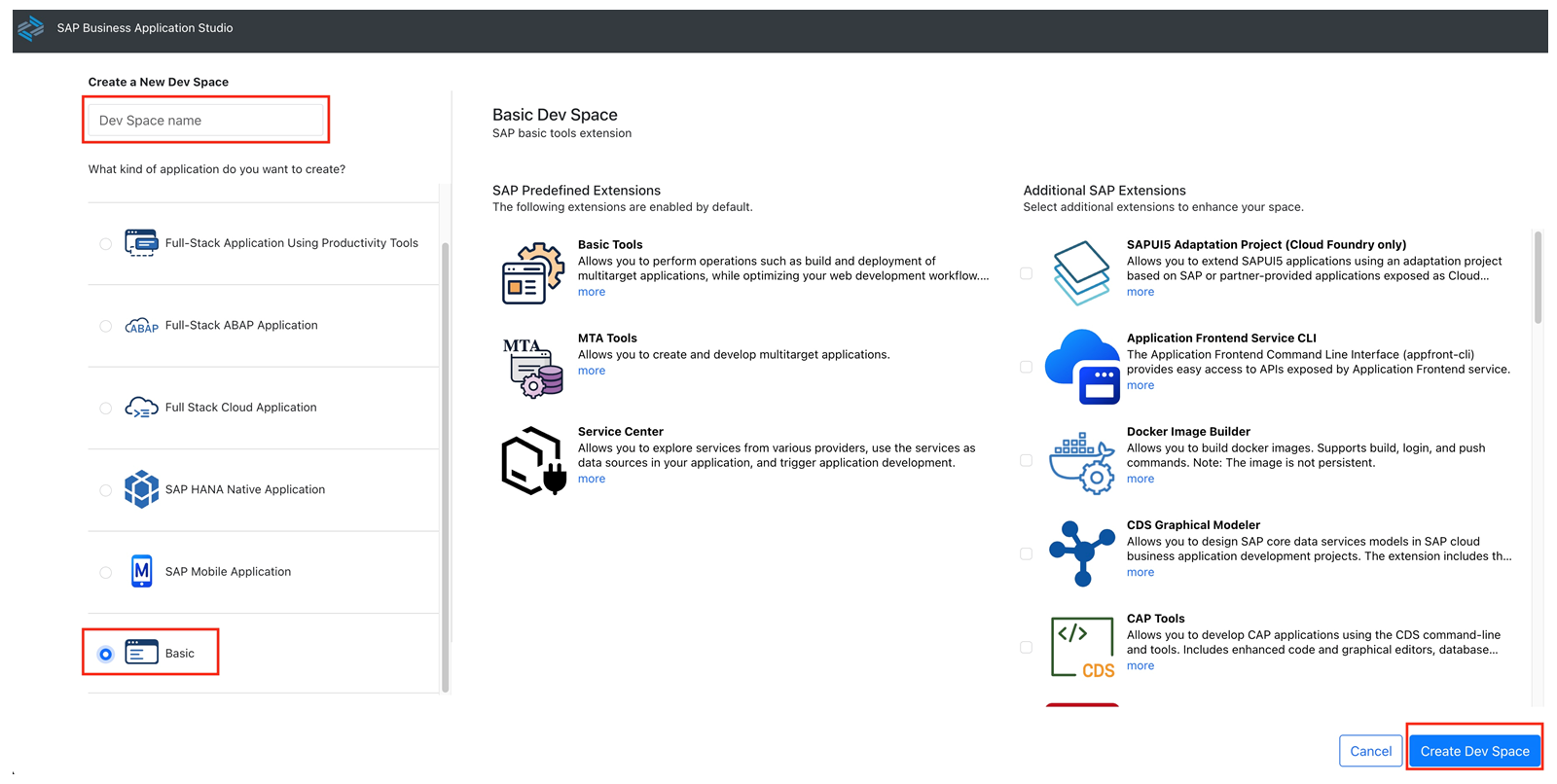Expand 'more' under Service Center description
The width and height of the screenshot is (1557, 784).
[x=592, y=479]
